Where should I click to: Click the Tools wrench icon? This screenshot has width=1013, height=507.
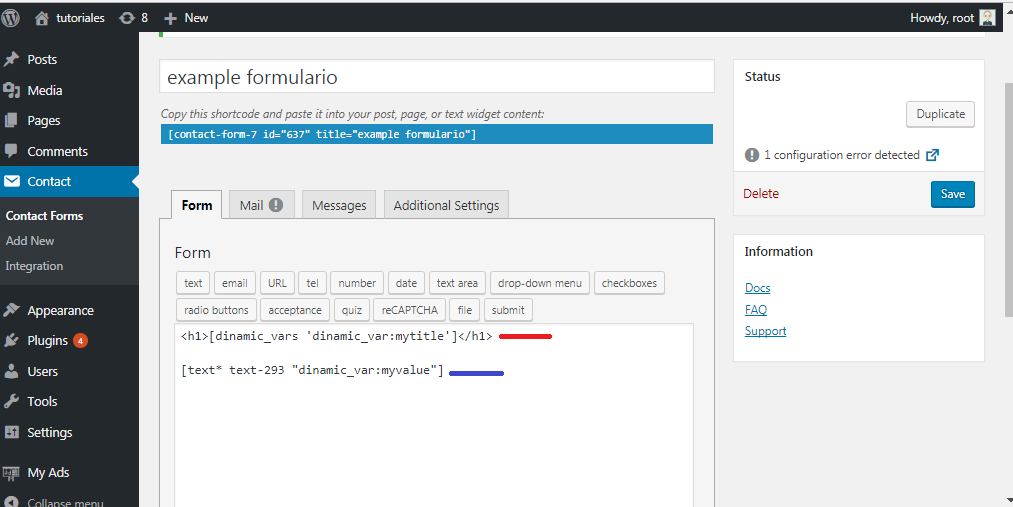(x=12, y=402)
